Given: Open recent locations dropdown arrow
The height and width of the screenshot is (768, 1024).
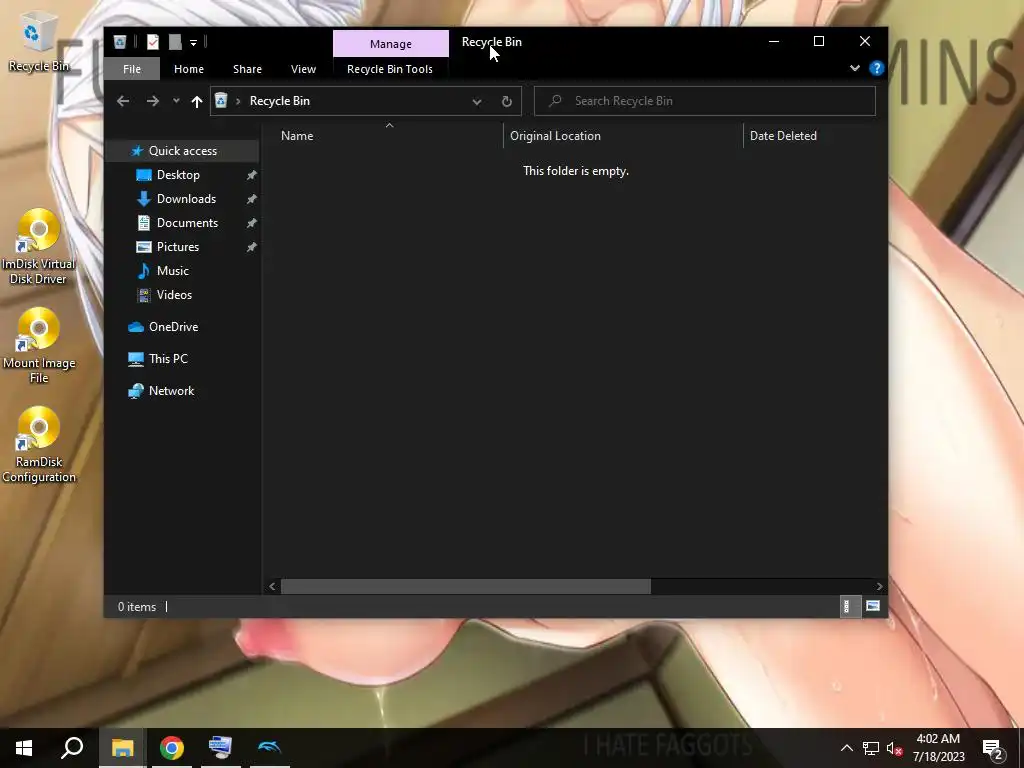Looking at the screenshot, I should tap(176, 101).
